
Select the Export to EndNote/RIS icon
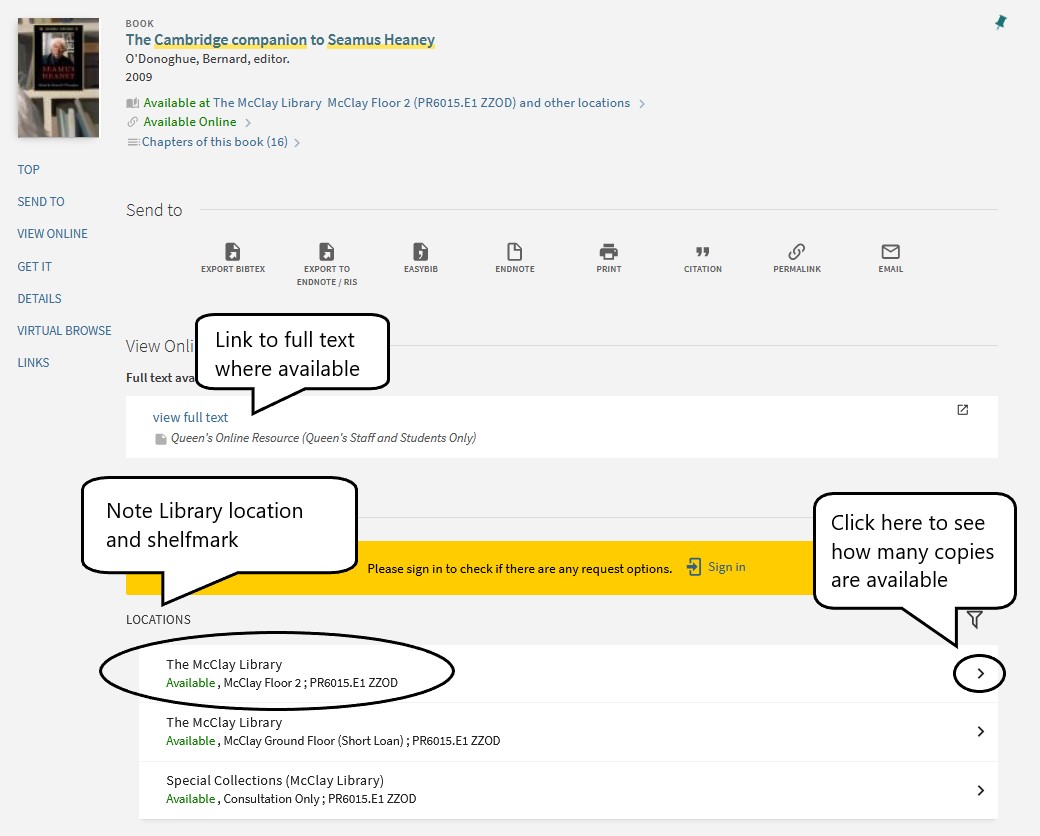(x=327, y=252)
